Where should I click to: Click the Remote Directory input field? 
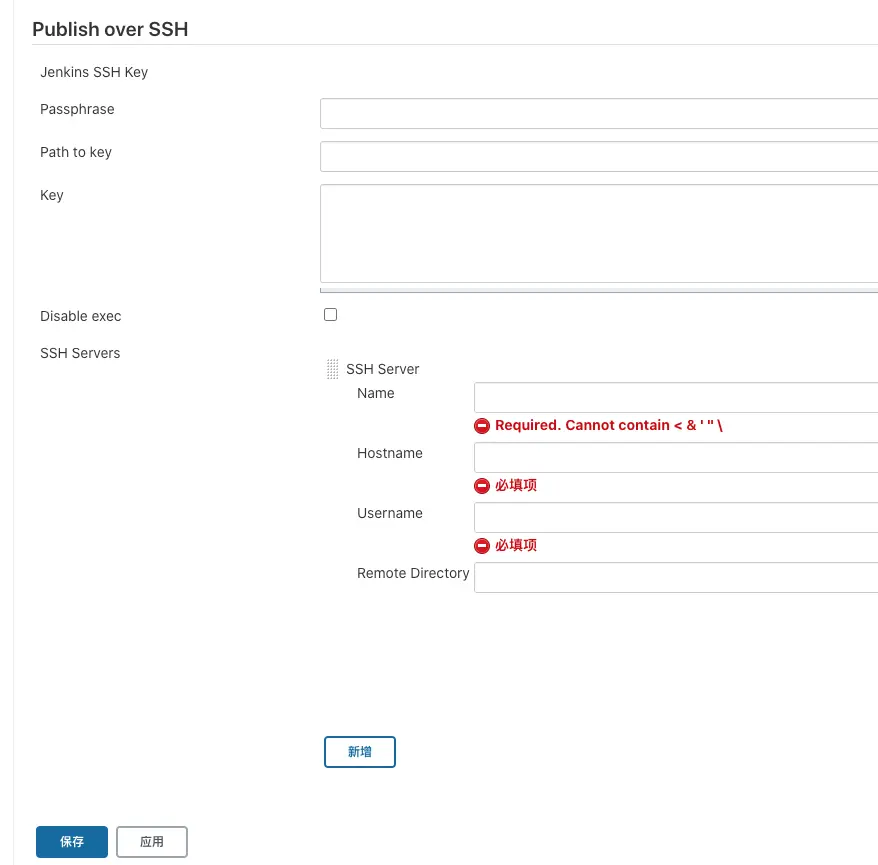point(676,577)
